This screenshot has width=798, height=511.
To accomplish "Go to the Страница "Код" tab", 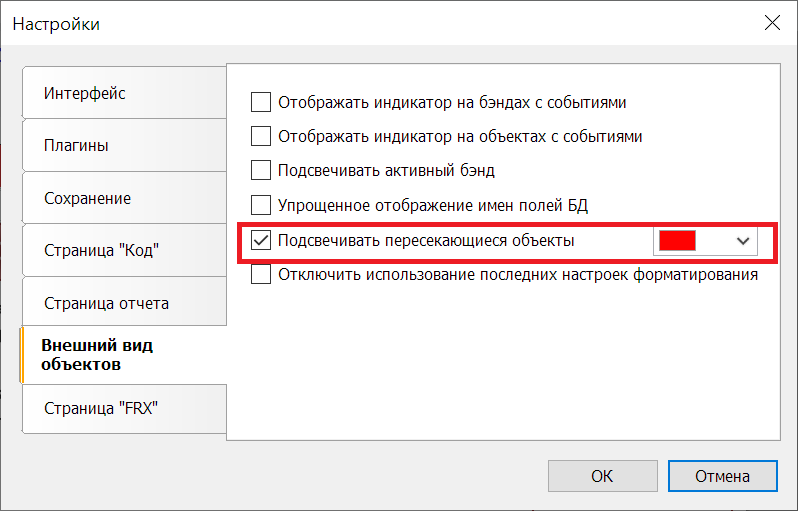I will point(124,250).
